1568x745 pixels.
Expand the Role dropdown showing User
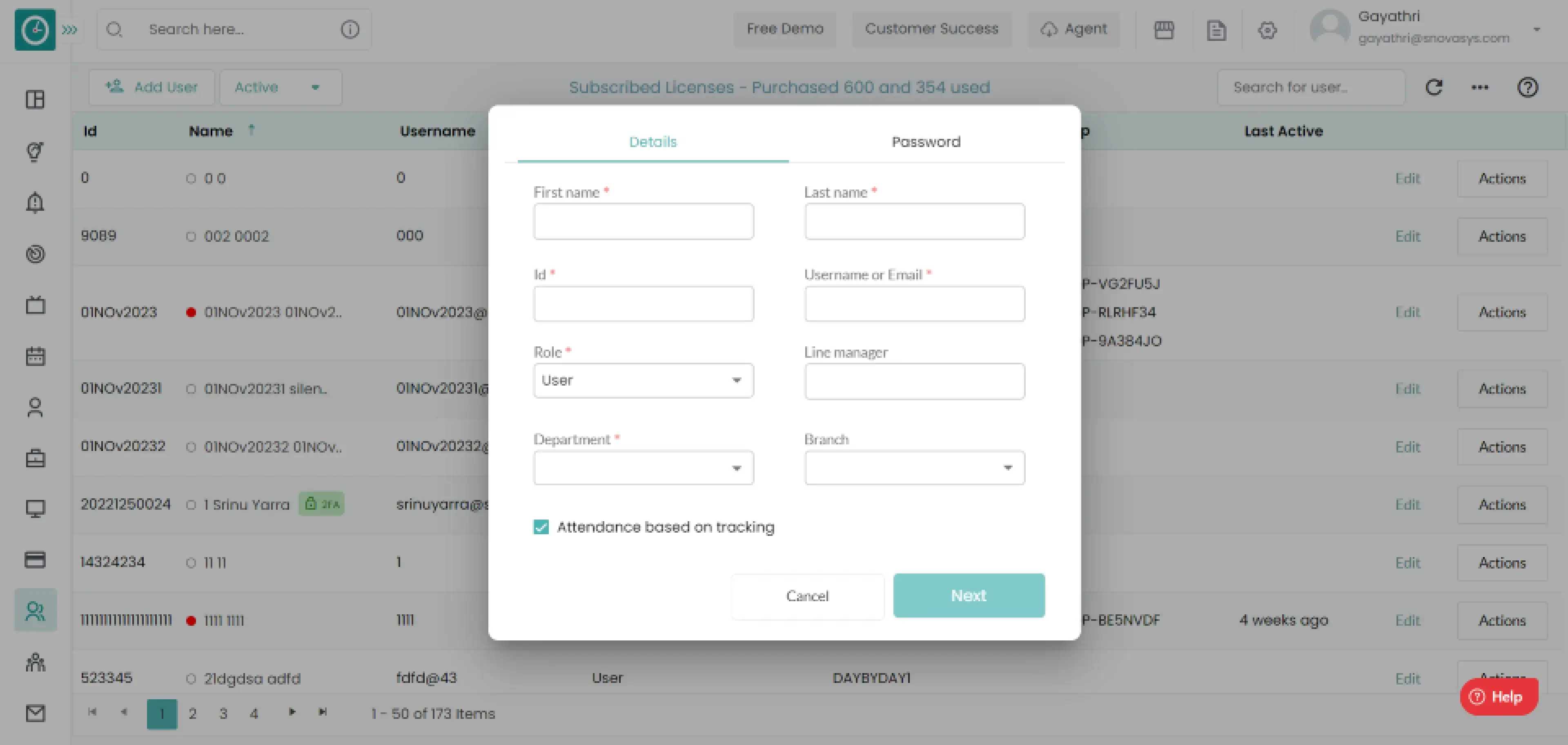point(644,380)
